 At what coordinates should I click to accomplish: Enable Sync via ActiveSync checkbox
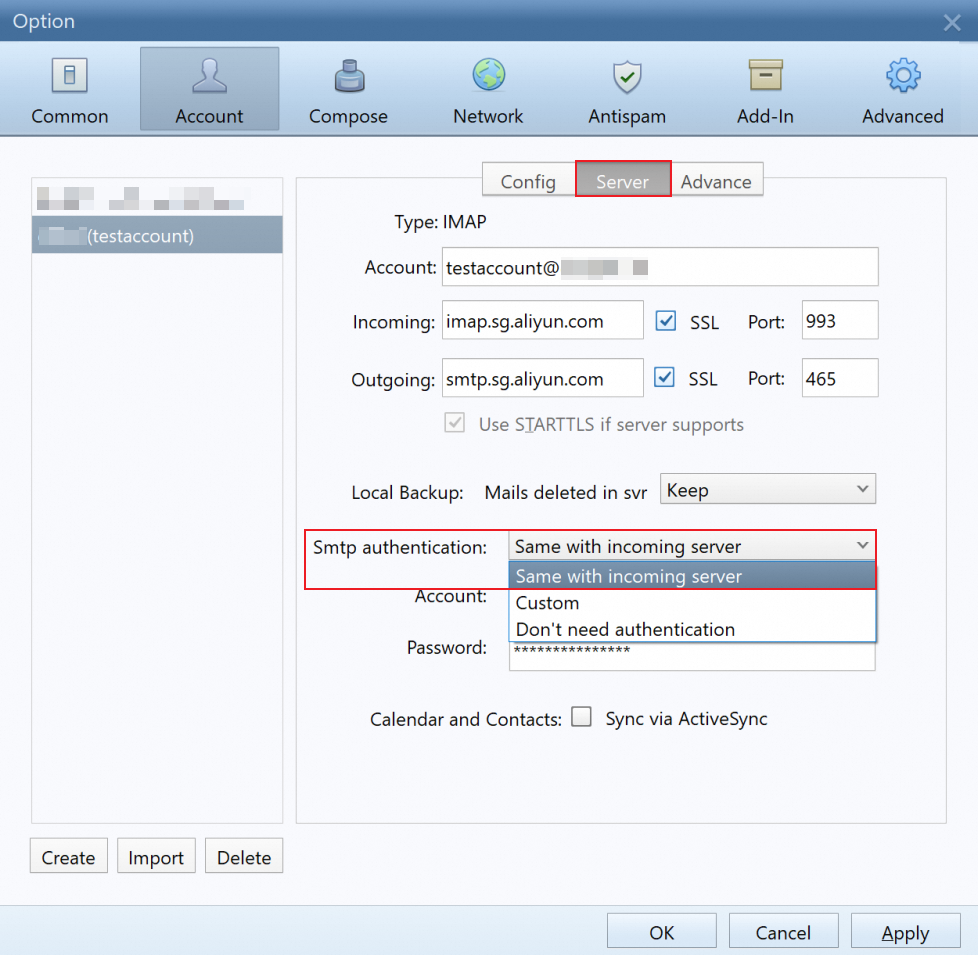tap(581, 717)
